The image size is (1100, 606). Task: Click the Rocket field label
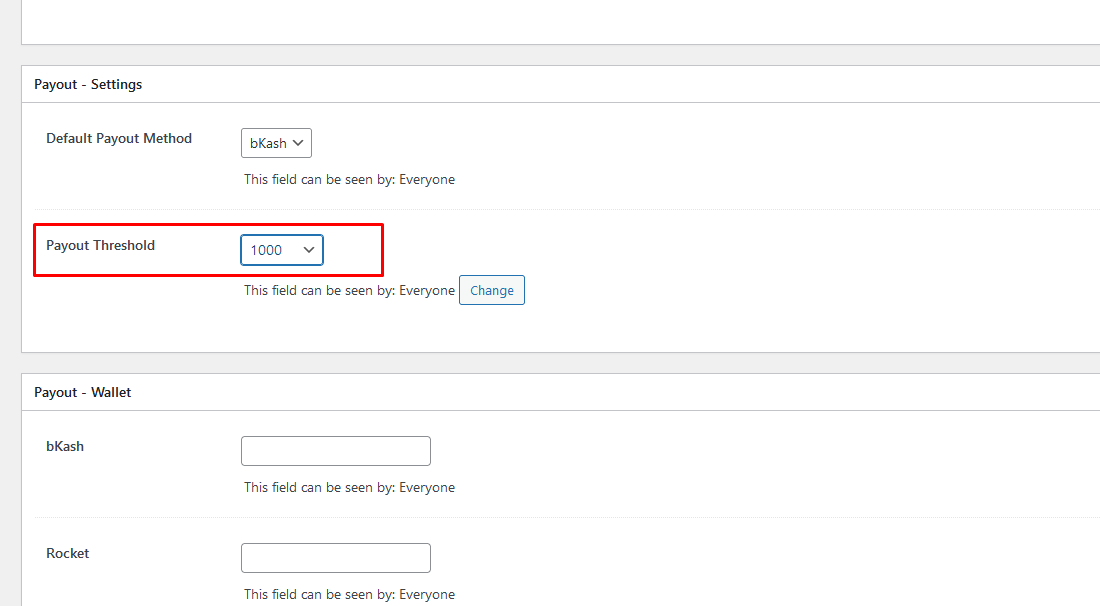(67, 553)
